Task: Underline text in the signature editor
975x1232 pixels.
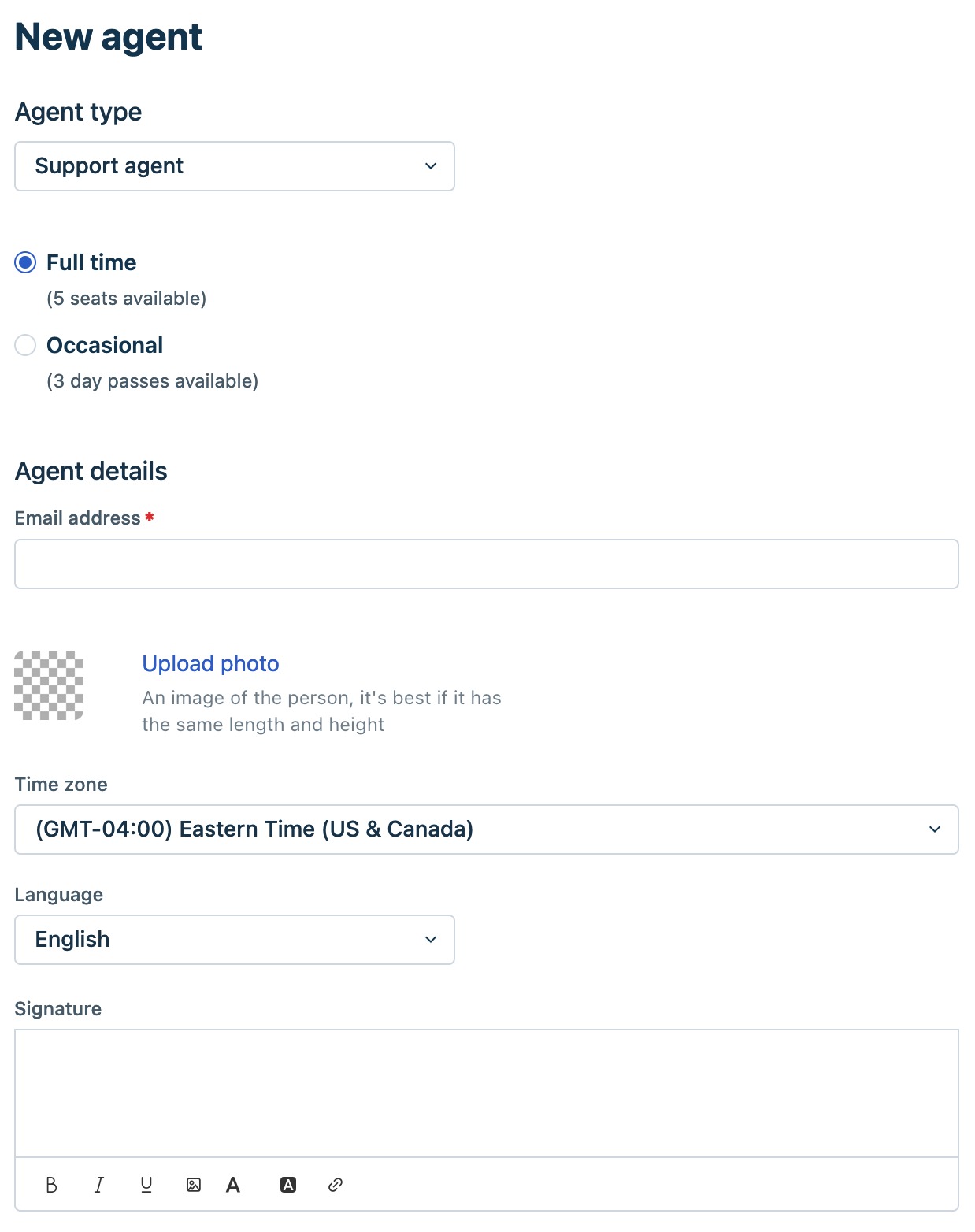Action: (146, 1185)
